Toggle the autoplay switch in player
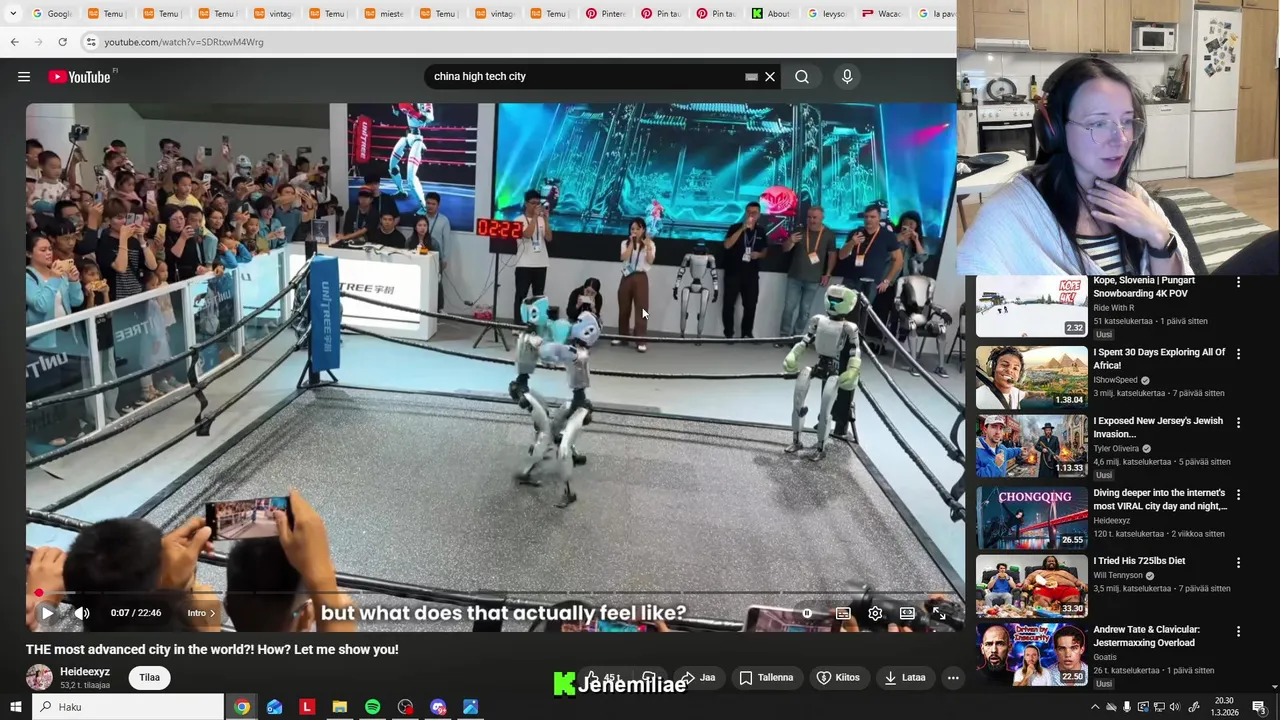 tap(808, 613)
